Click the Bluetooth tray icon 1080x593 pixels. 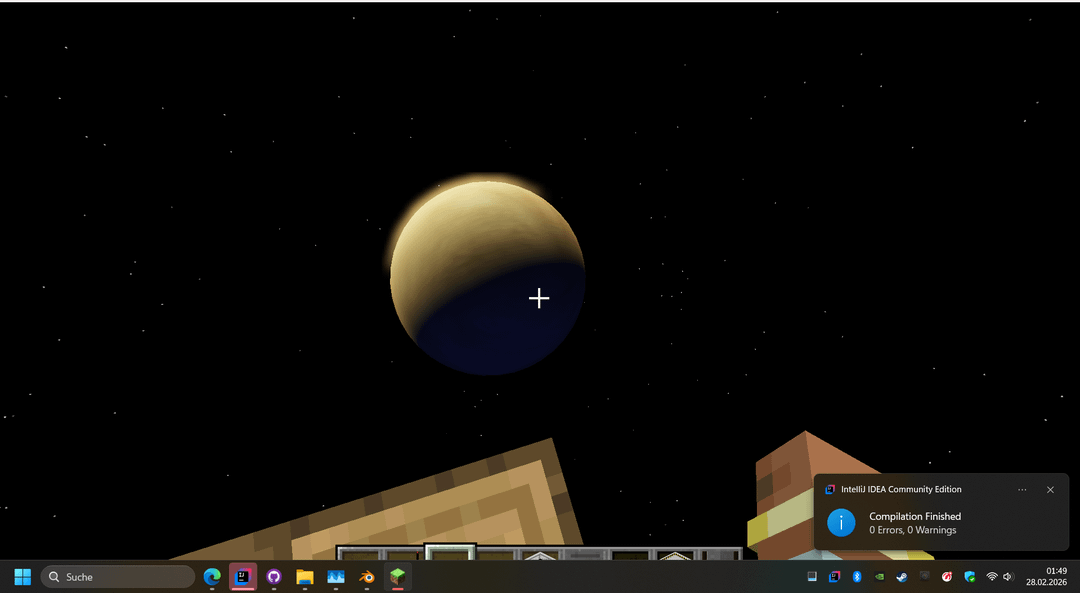coord(857,577)
